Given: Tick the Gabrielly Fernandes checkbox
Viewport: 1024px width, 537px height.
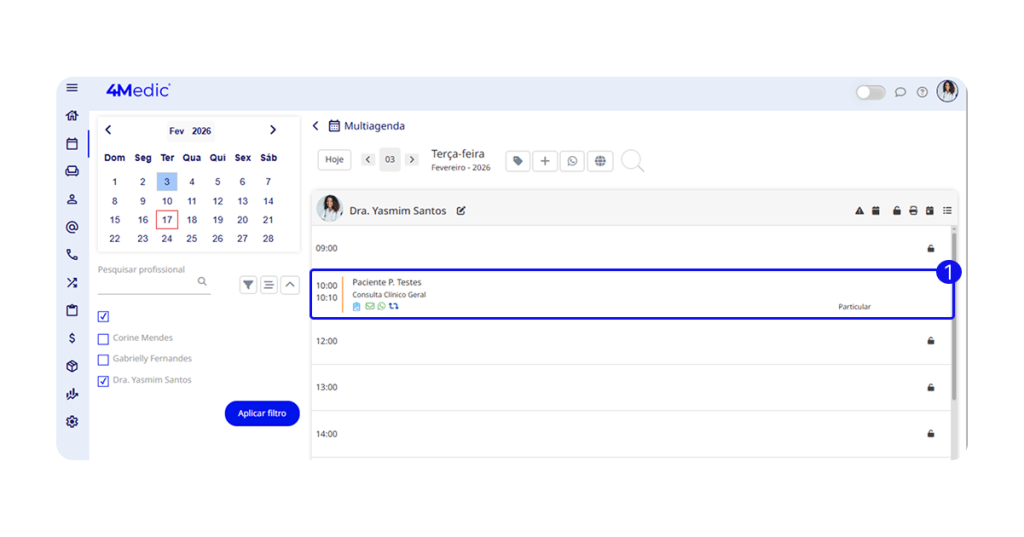Looking at the screenshot, I should (x=103, y=359).
